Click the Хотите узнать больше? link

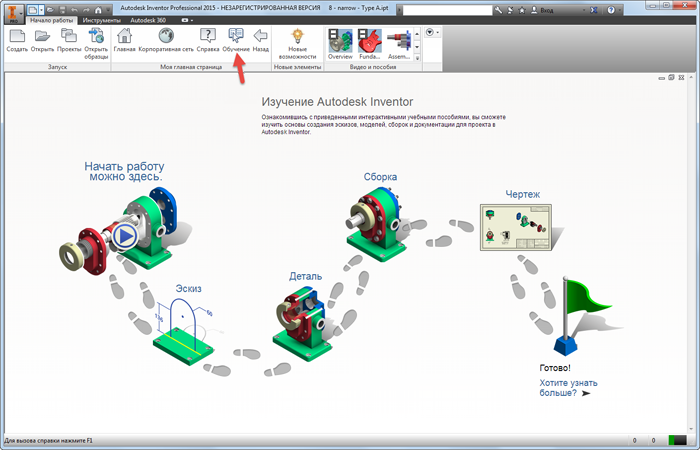[568, 388]
